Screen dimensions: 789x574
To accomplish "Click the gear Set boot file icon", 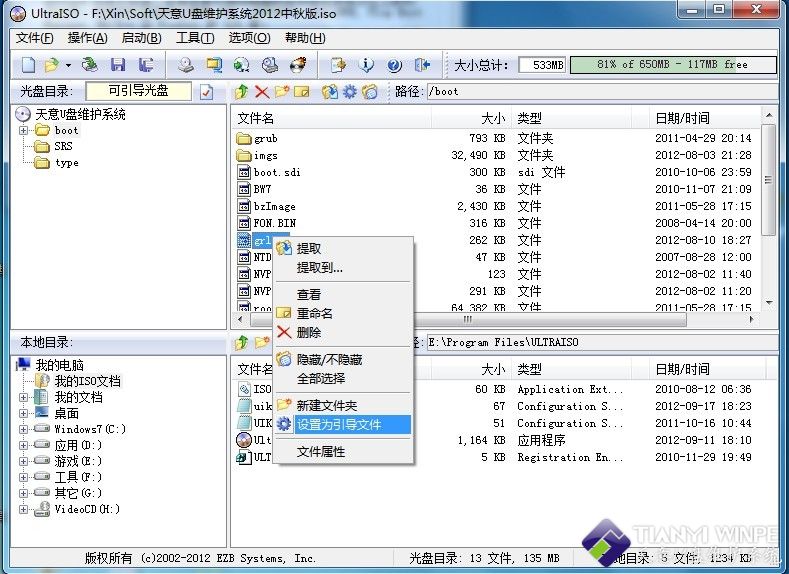I will [350, 91].
